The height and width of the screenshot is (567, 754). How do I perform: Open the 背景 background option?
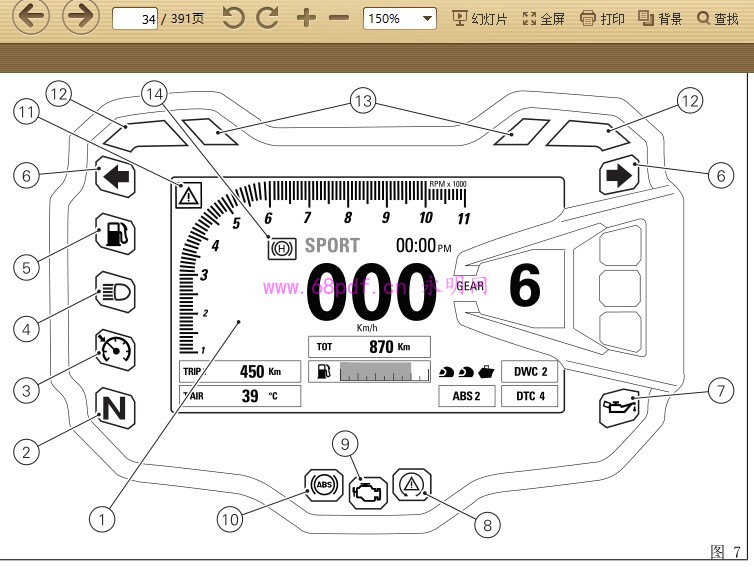(x=660, y=18)
